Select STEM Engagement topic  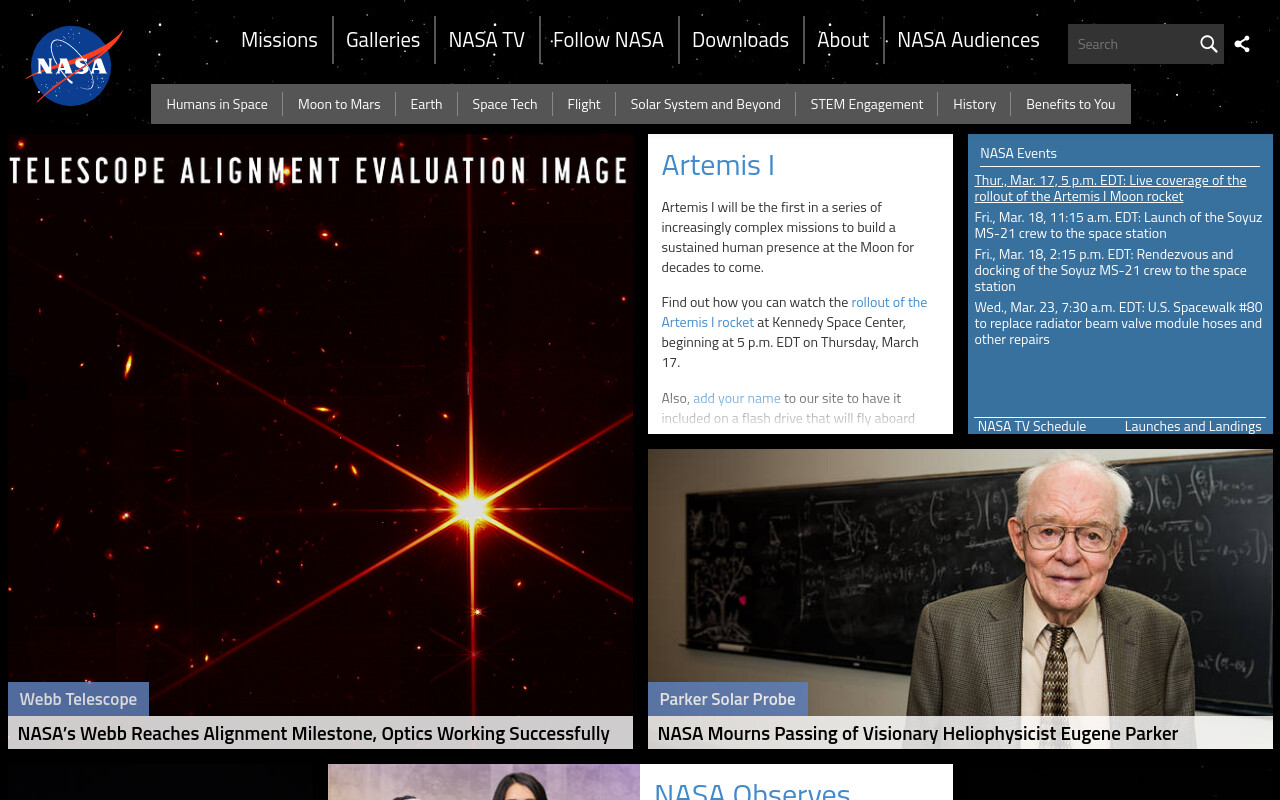point(867,104)
